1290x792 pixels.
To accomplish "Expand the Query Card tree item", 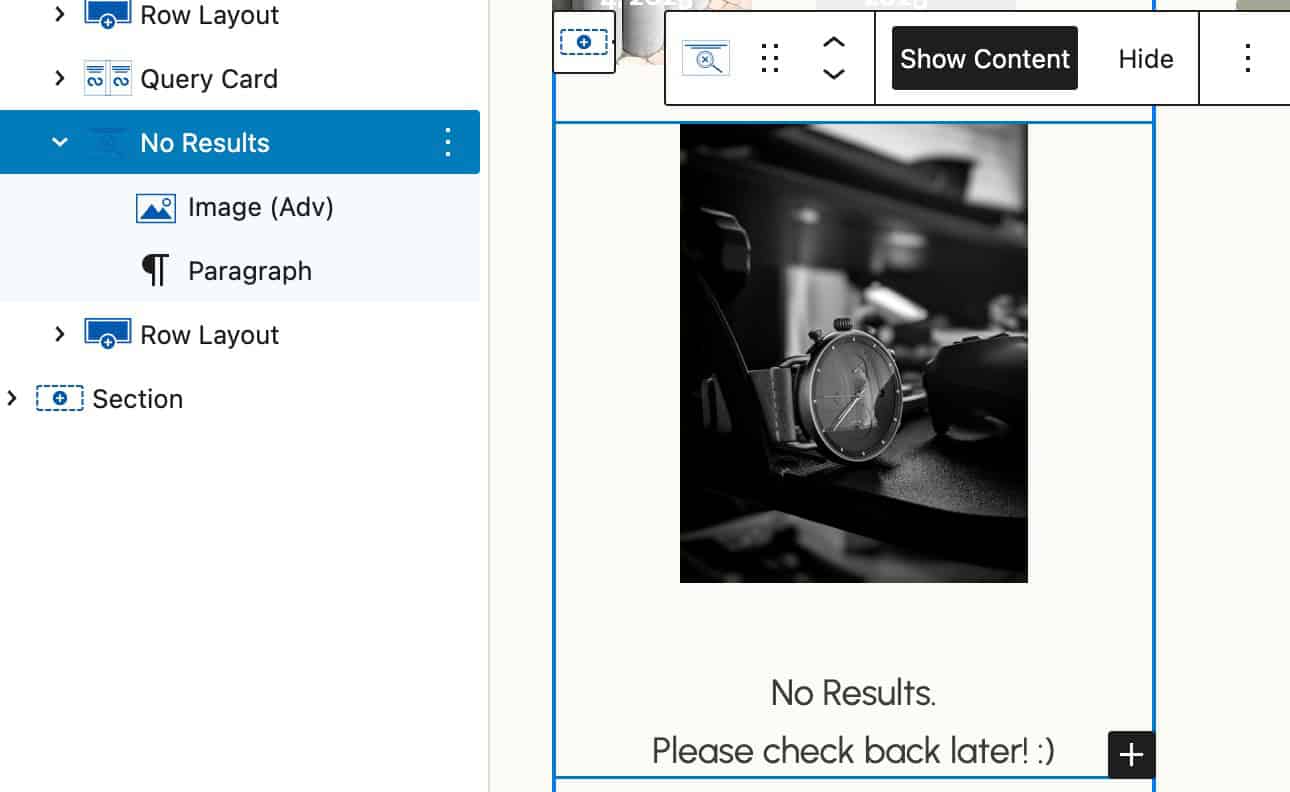I will pos(60,79).
